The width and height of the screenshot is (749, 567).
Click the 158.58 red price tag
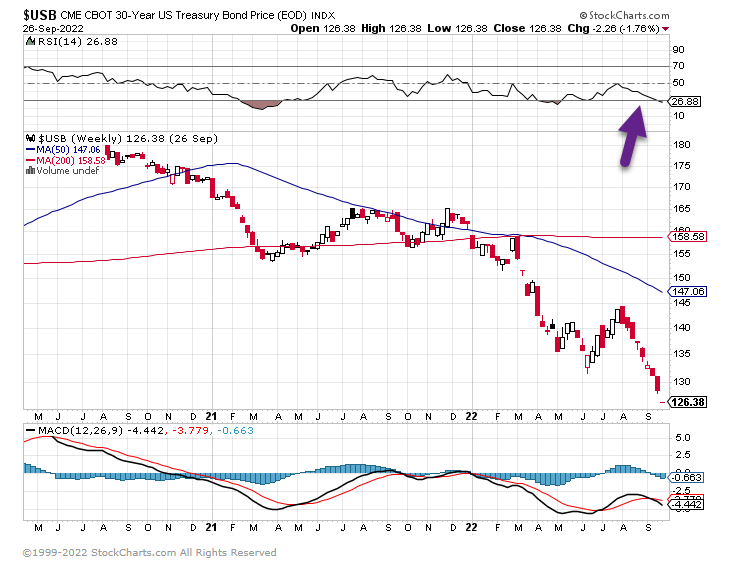point(688,236)
